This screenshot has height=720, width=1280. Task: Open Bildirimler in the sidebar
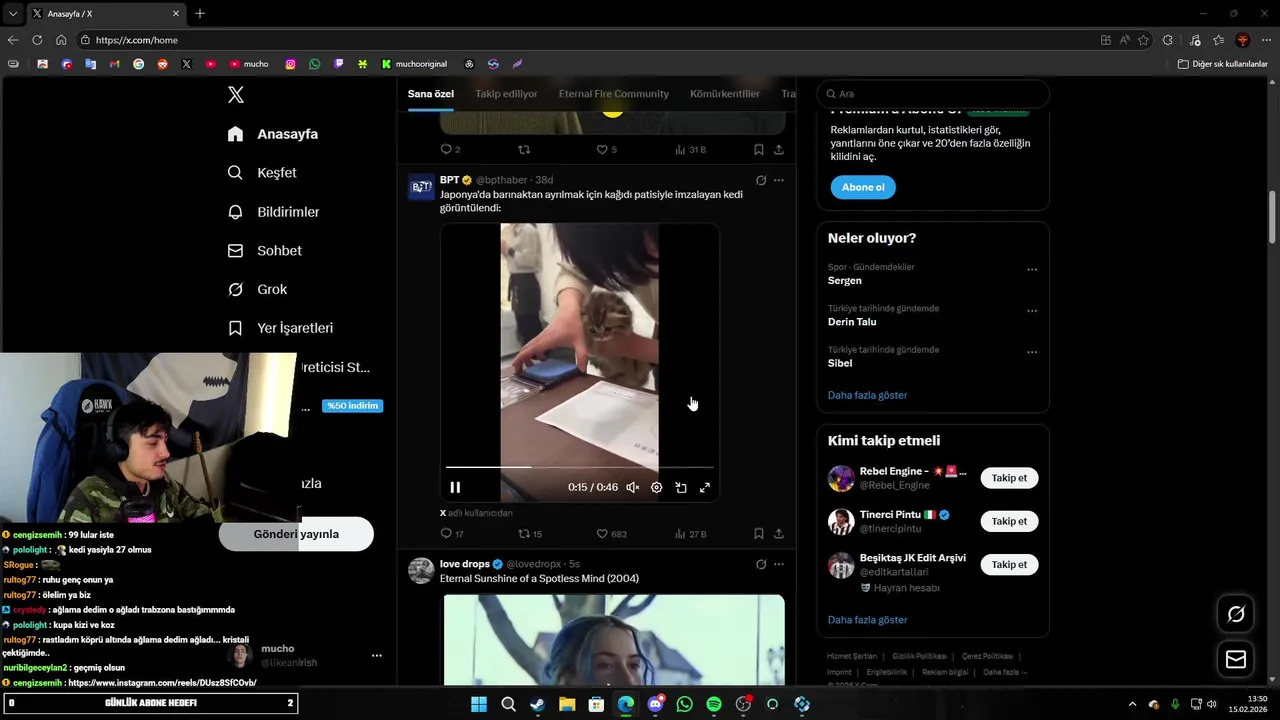(x=273, y=212)
